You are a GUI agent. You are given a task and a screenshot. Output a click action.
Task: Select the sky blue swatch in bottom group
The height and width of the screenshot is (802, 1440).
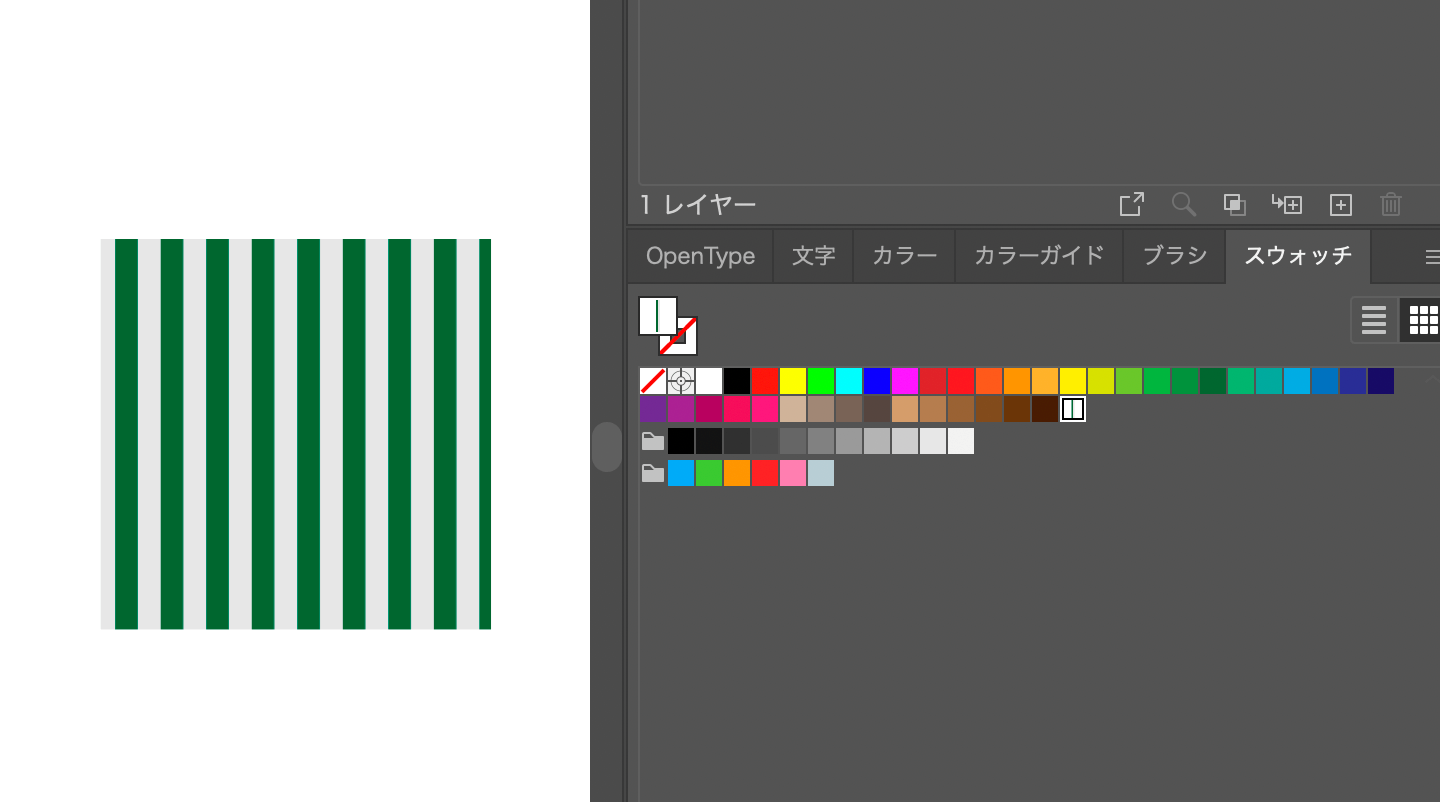pos(680,473)
